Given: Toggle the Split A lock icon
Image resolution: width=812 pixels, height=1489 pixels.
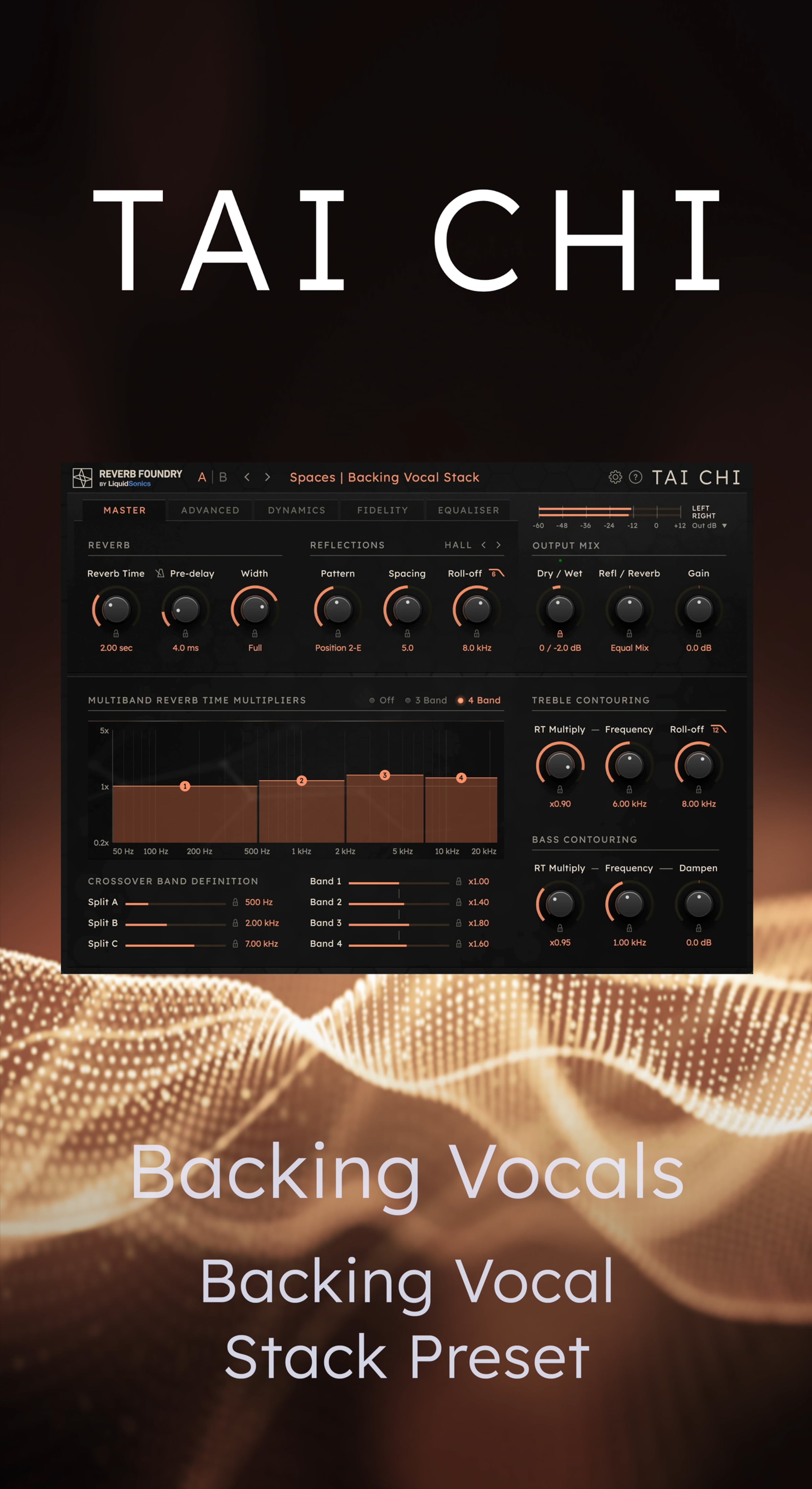Looking at the screenshot, I should (x=235, y=902).
